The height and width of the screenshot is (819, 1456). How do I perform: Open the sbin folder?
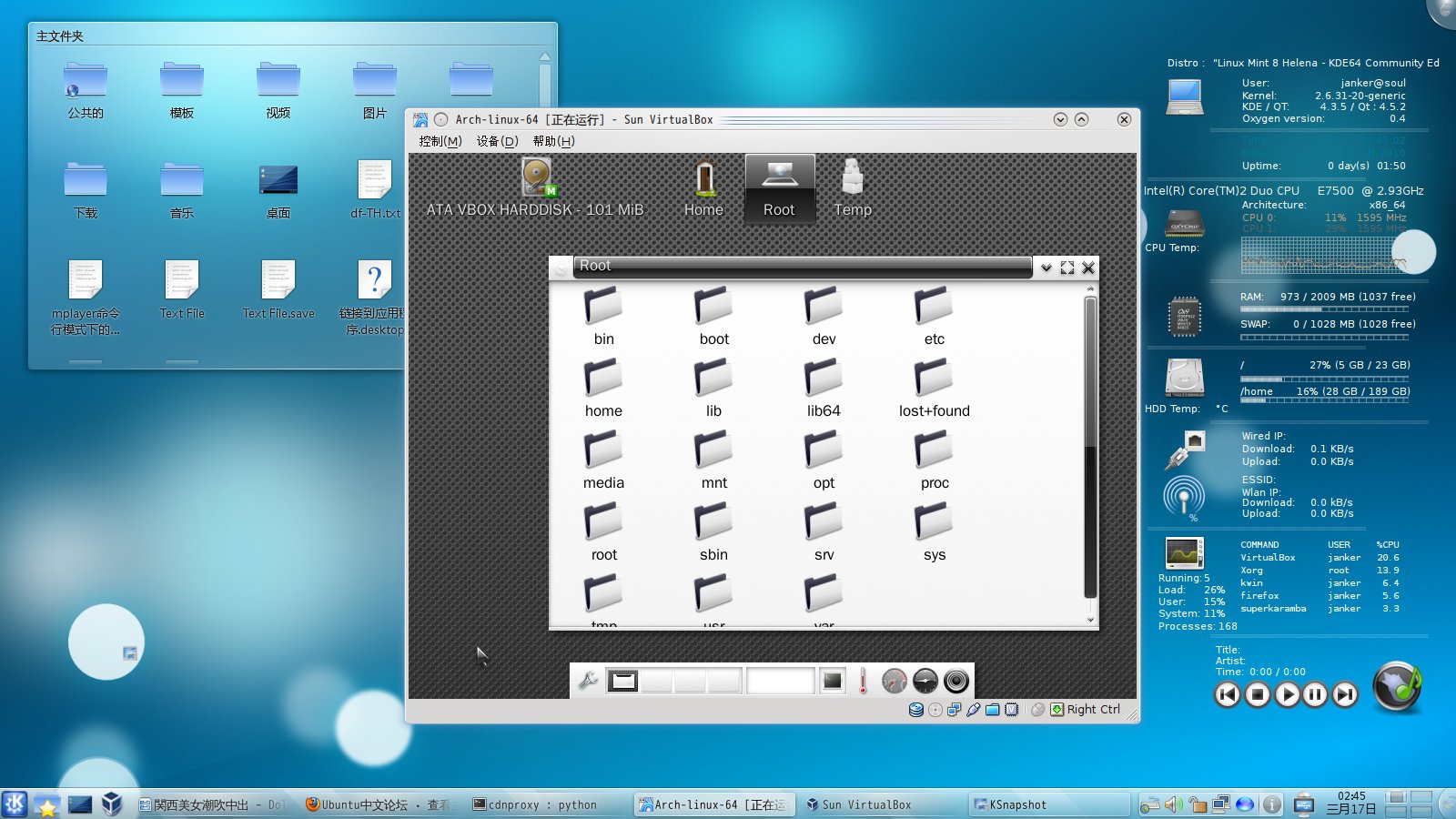click(713, 532)
